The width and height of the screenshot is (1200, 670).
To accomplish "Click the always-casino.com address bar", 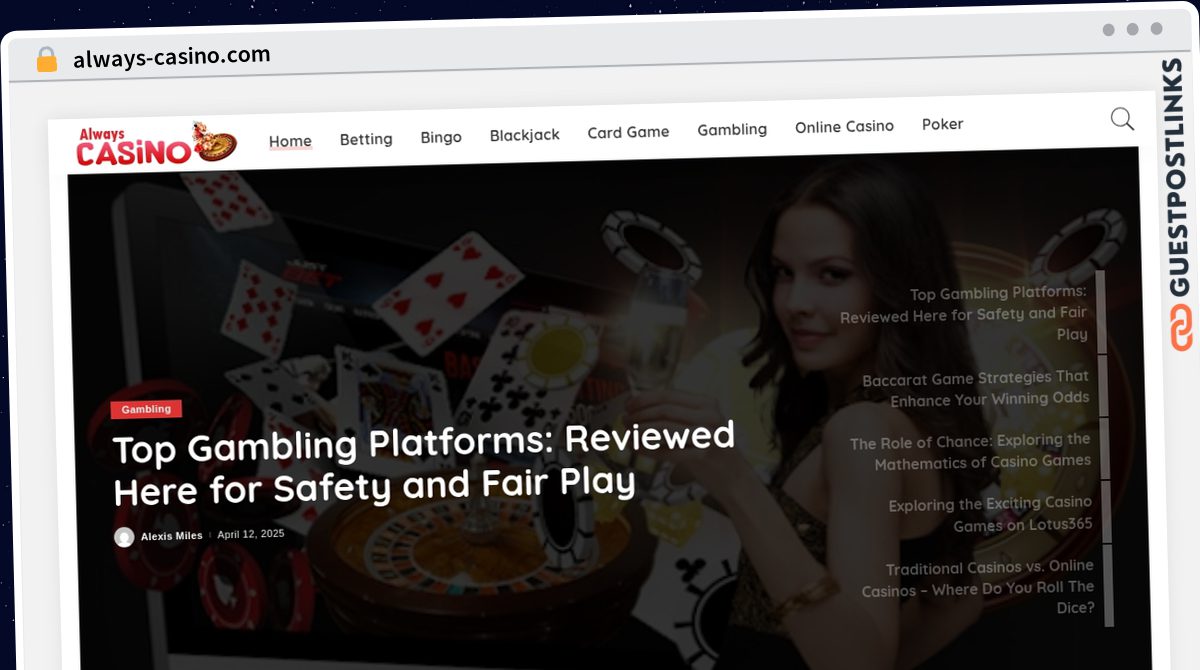I will click(172, 57).
